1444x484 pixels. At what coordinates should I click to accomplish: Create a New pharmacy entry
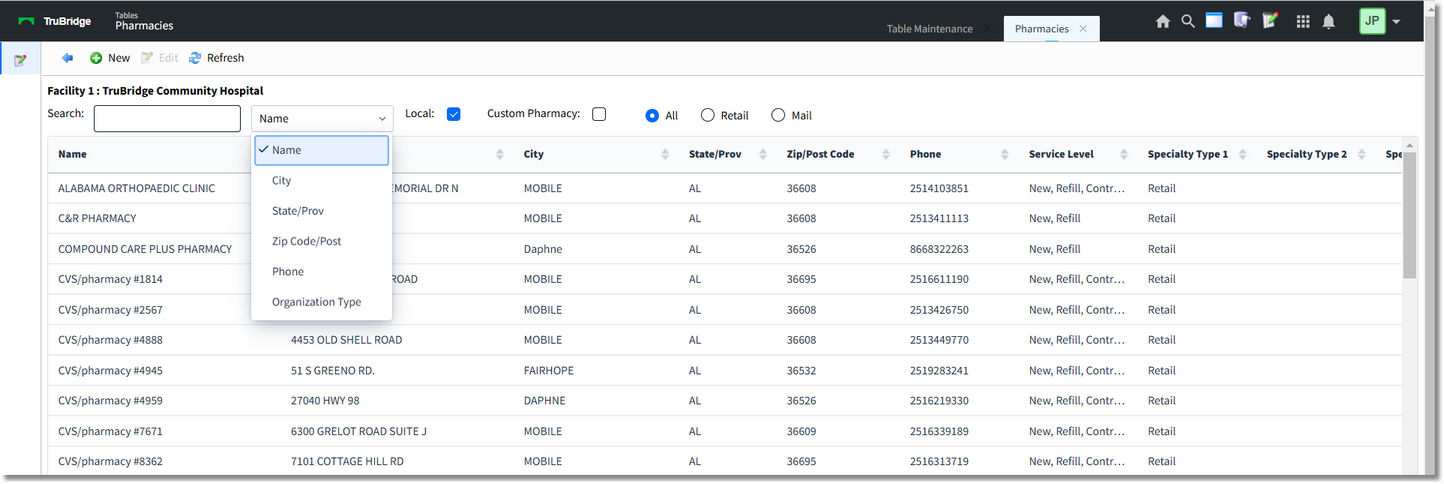[x=110, y=58]
